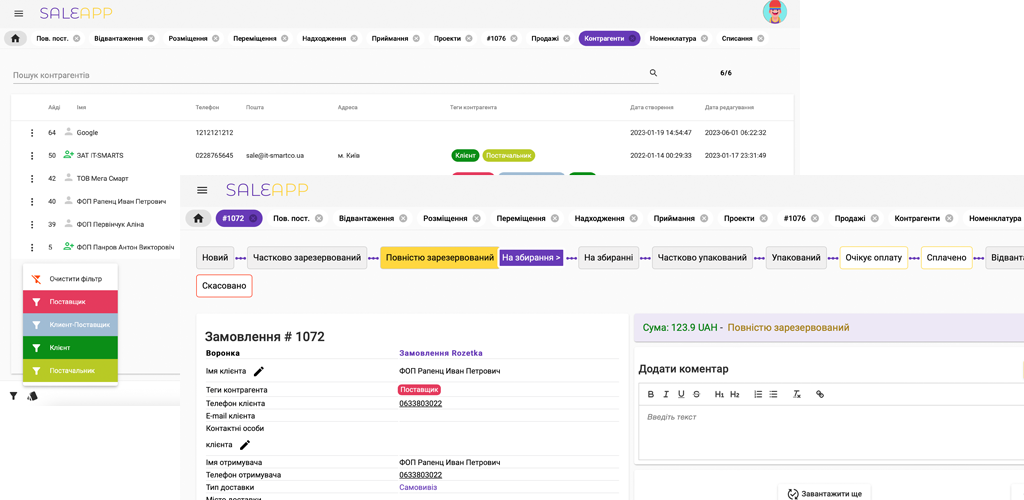
Task: Apply strikethrough formatting in comment editor
Action: (x=696, y=394)
